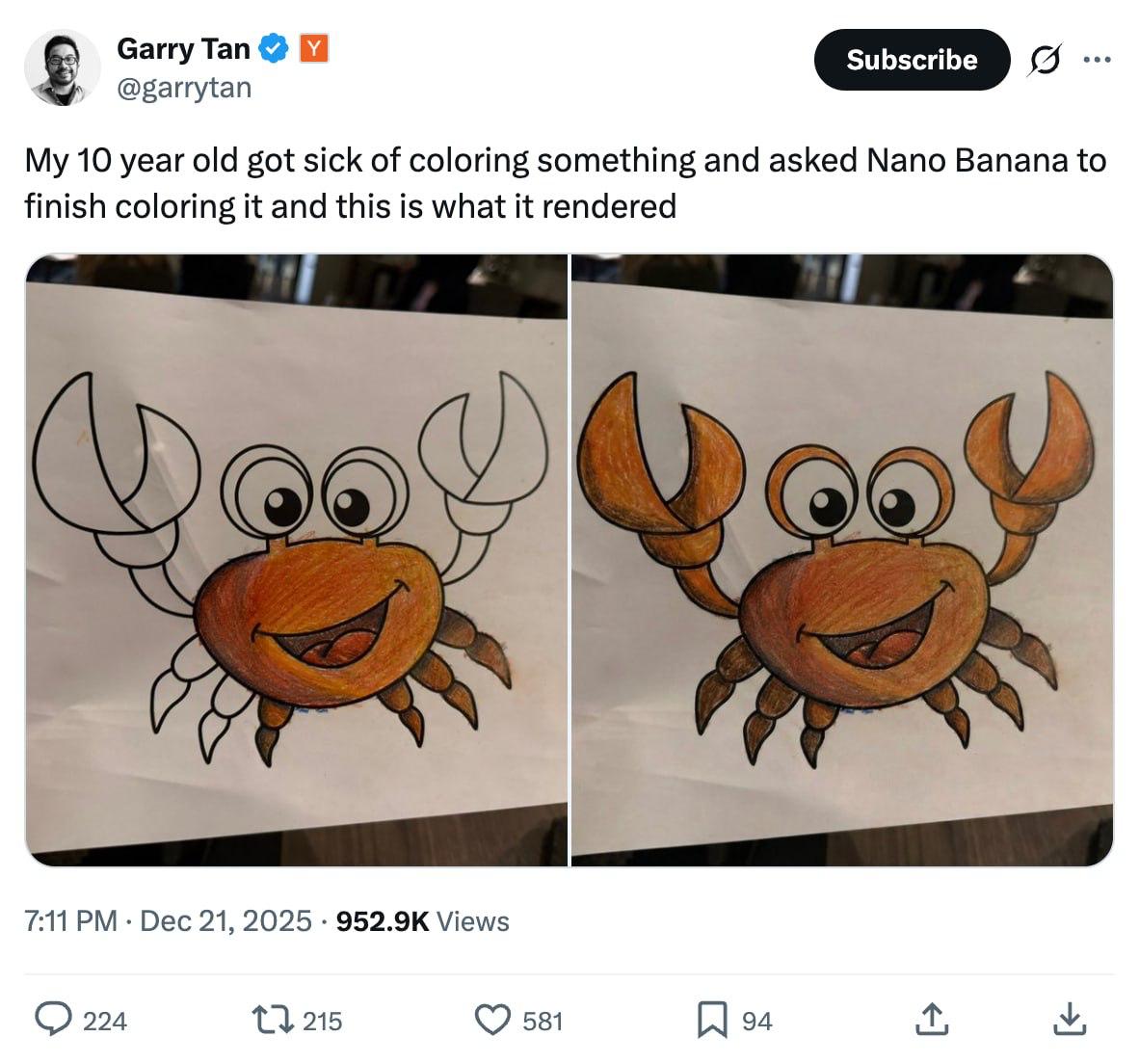This screenshot has width=1139, height=1064.
Task: Click the blue verified badge
Action: tap(276, 48)
